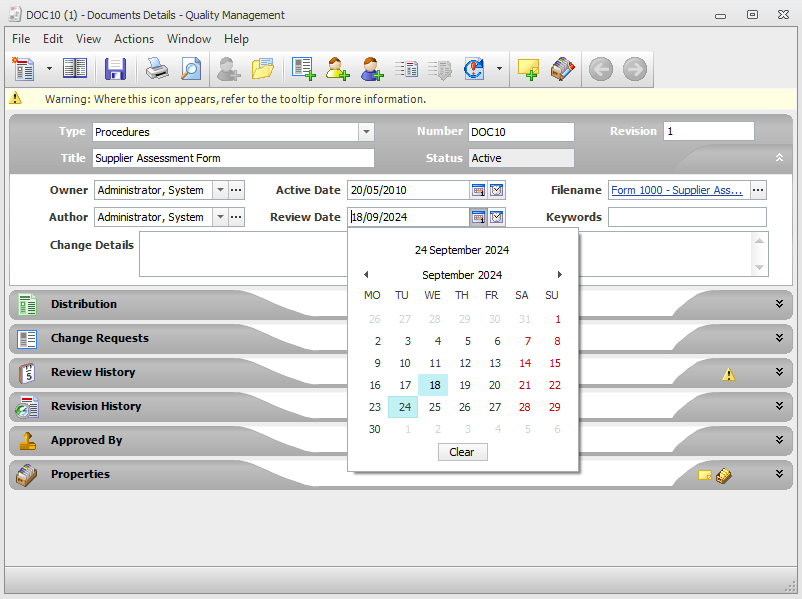Select September 24 in the date picker

click(402, 407)
